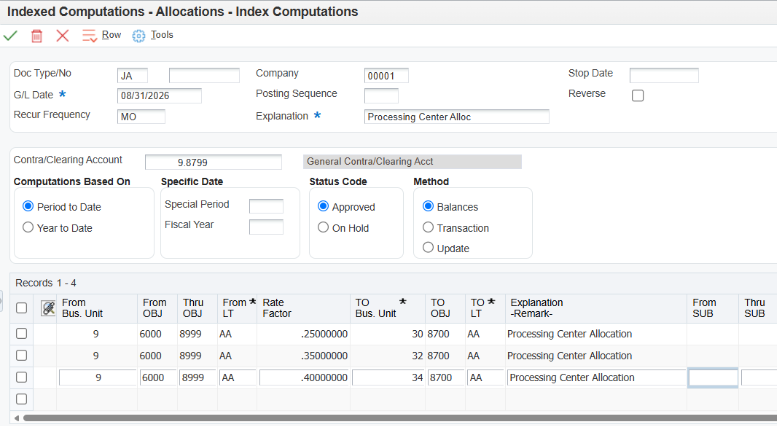Click the G/L Date field 08/31/2026
Image resolution: width=777 pixels, height=426 pixels.
click(x=159, y=96)
